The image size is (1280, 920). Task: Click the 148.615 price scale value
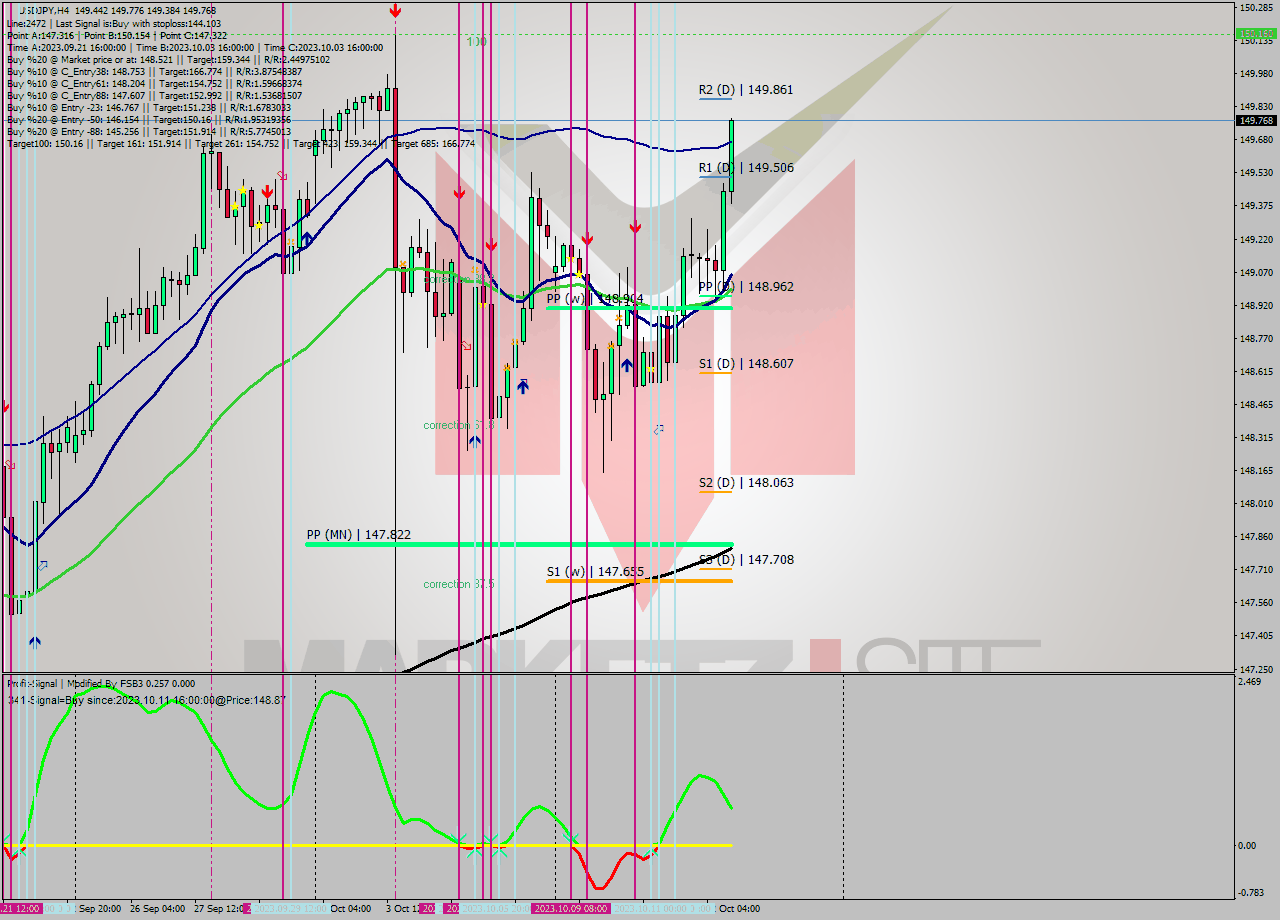click(x=1255, y=372)
